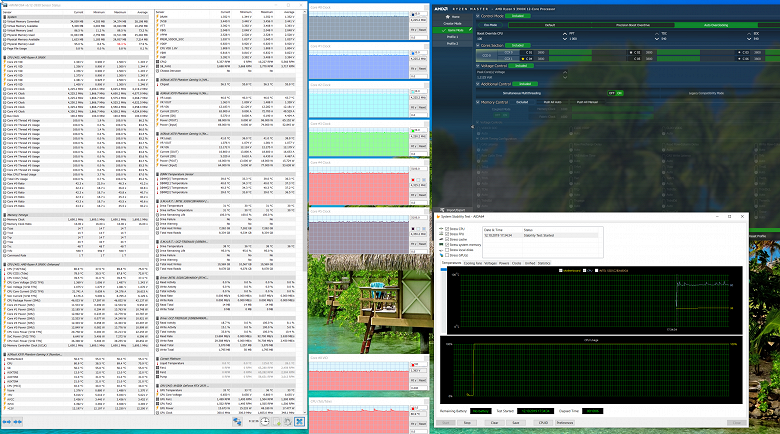Click the pencil edit icon beside Game Mode

point(471,31)
